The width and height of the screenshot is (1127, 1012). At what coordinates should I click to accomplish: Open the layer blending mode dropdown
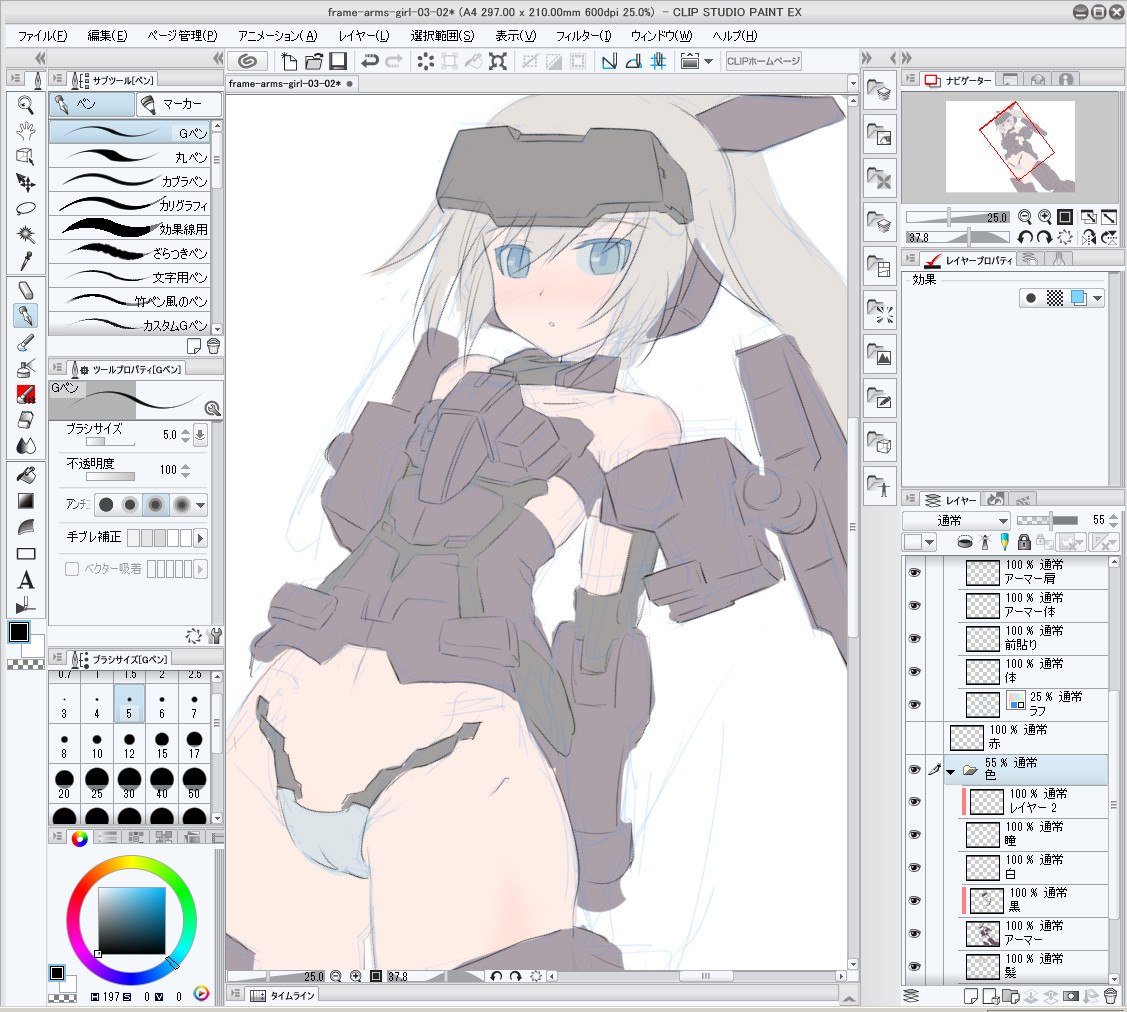click(956, 520)
